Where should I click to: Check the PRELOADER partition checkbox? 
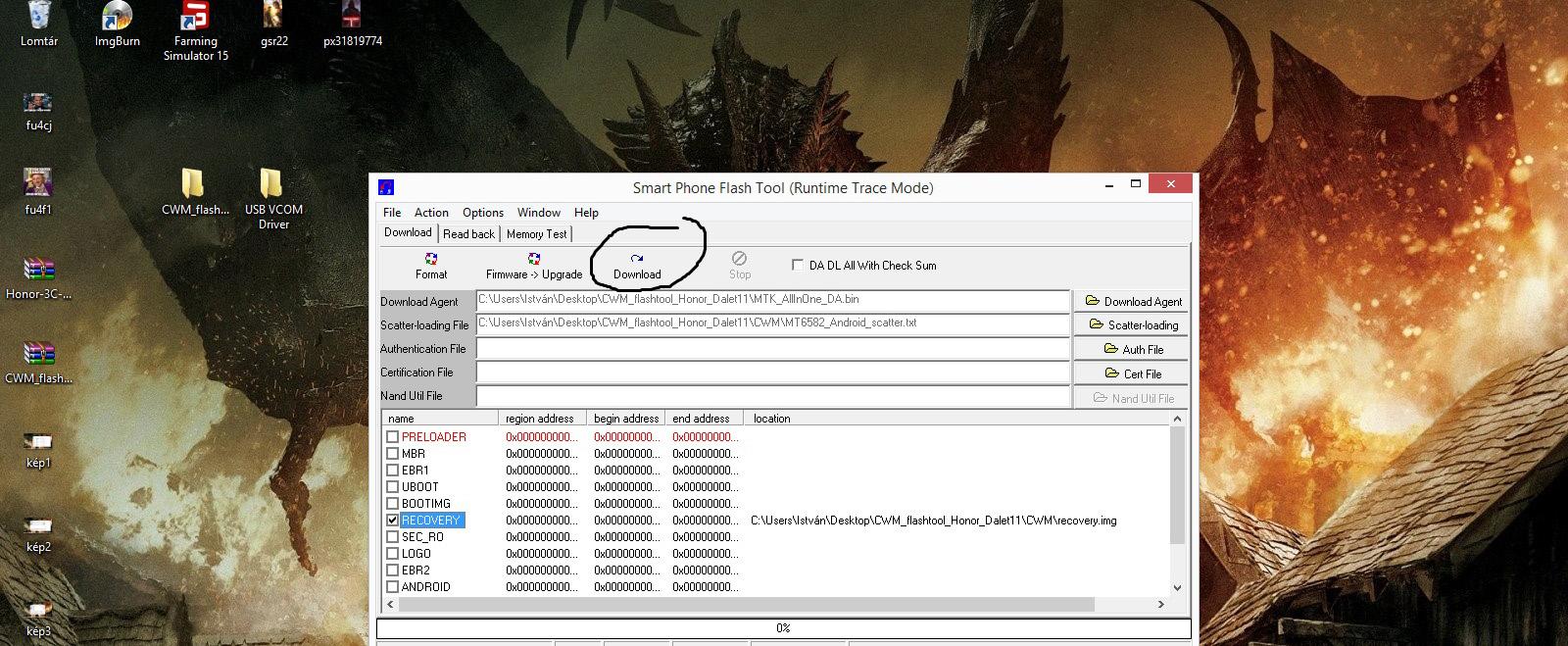(393, 437)
